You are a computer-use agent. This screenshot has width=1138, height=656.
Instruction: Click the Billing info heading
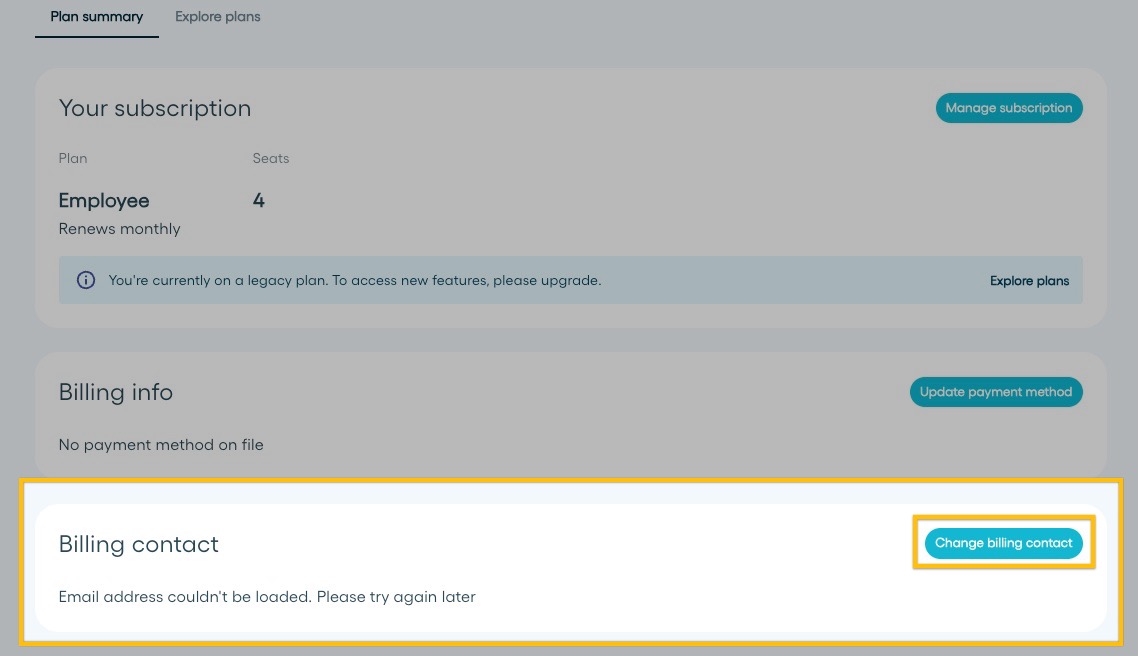115,392
